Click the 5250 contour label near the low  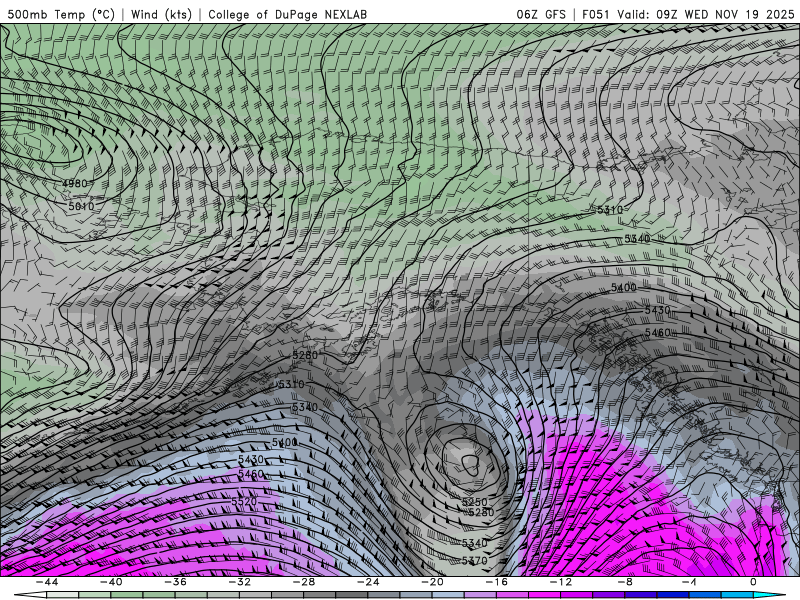474,502
